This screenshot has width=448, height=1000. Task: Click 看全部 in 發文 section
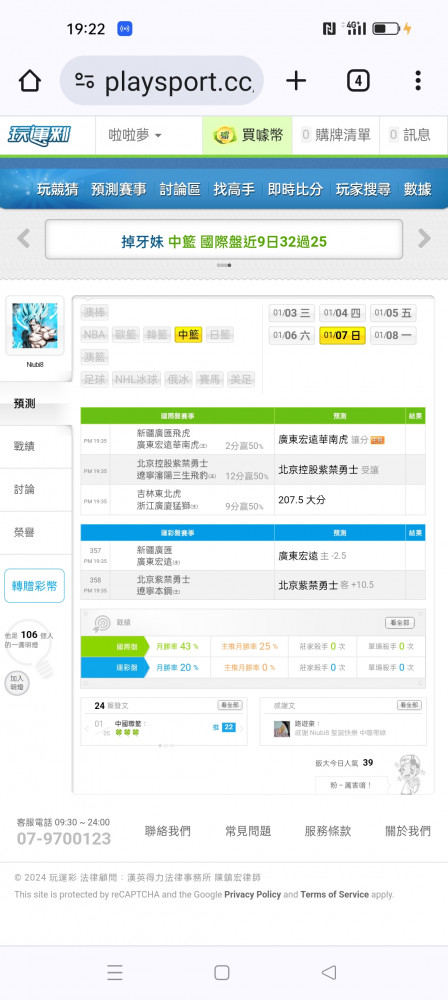point(230,705)
